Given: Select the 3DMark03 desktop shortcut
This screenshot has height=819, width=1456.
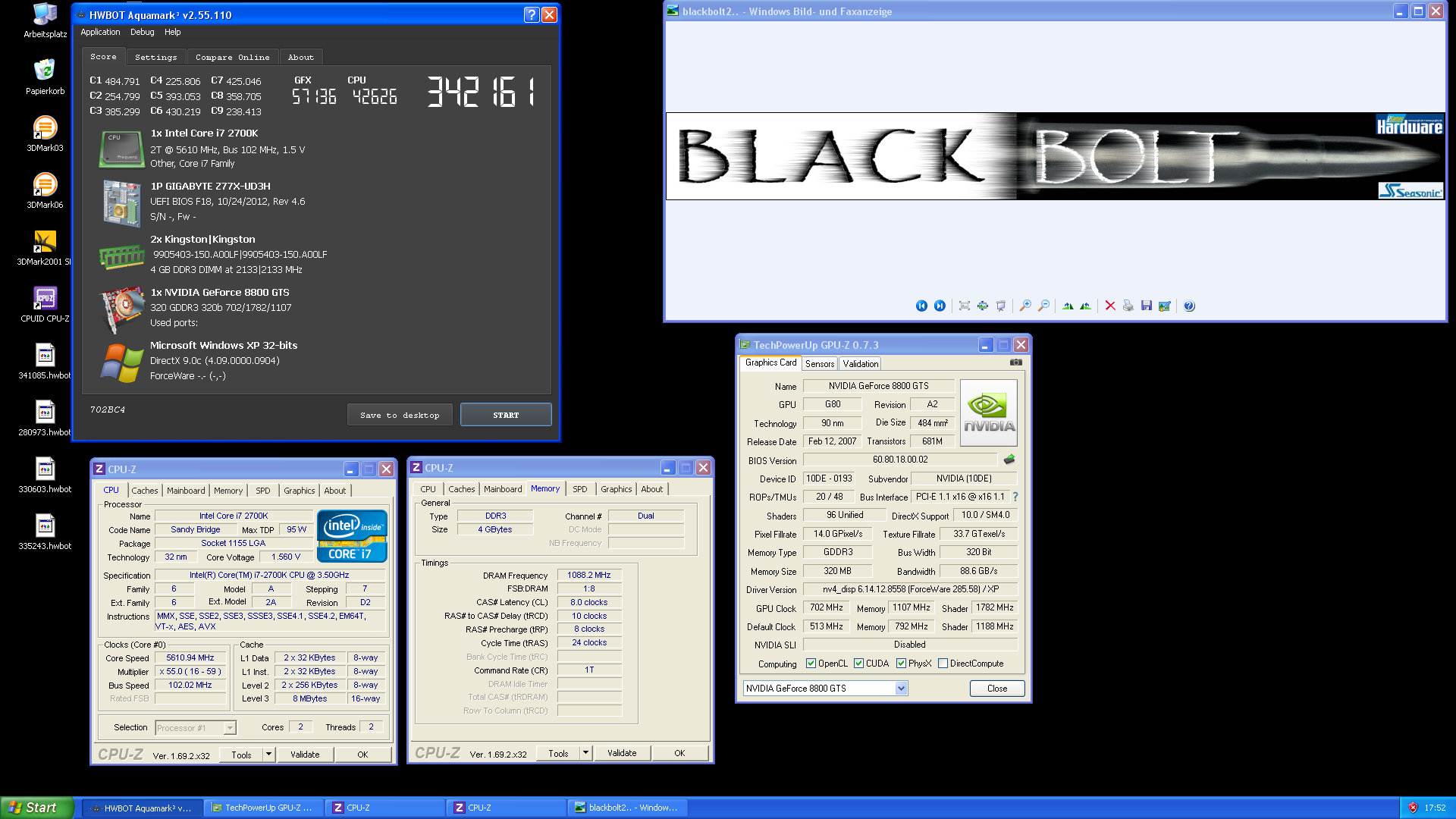Looking at the screenshot, I should (45, 133).
